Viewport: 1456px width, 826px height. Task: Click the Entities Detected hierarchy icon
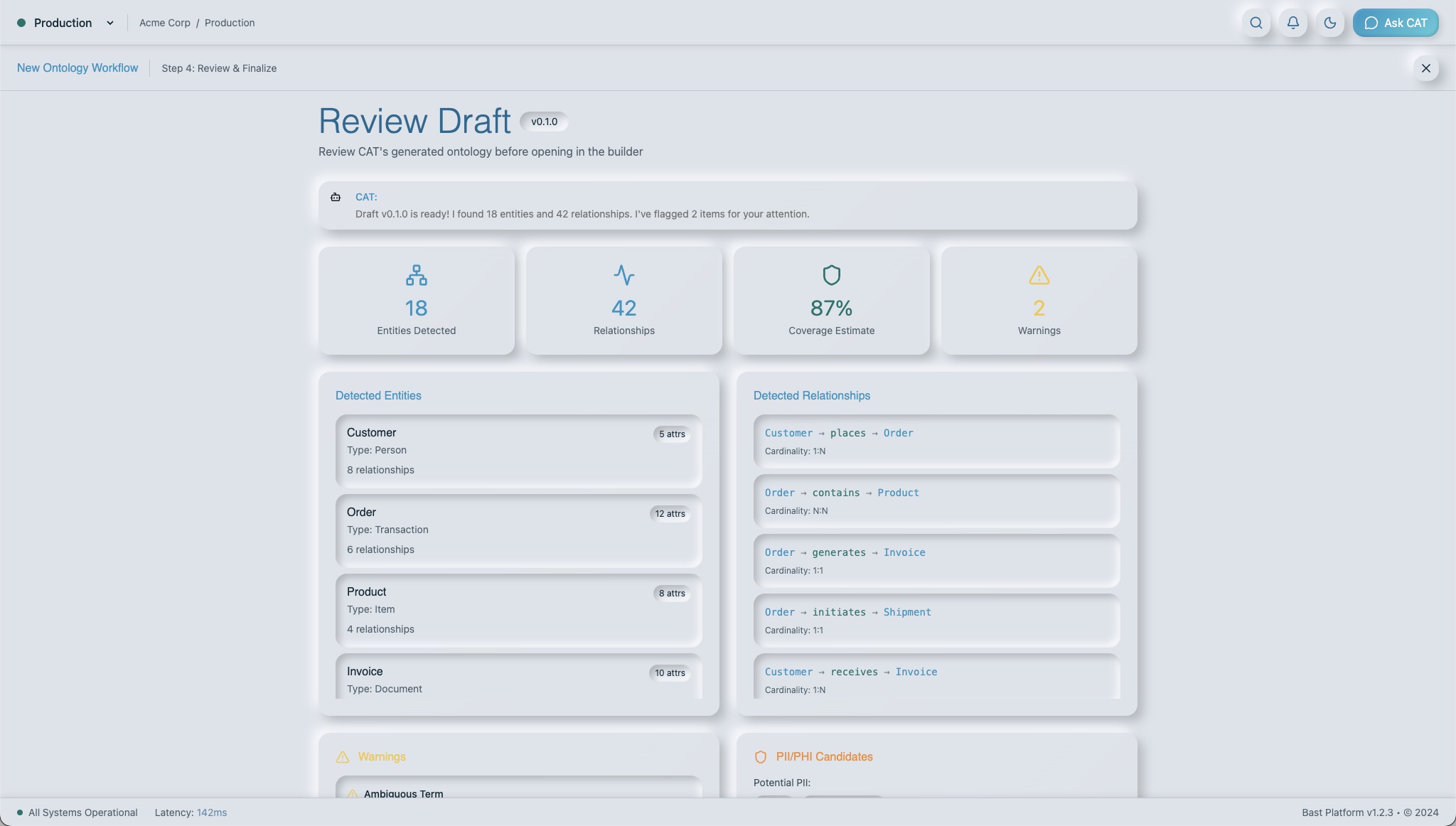417,275
